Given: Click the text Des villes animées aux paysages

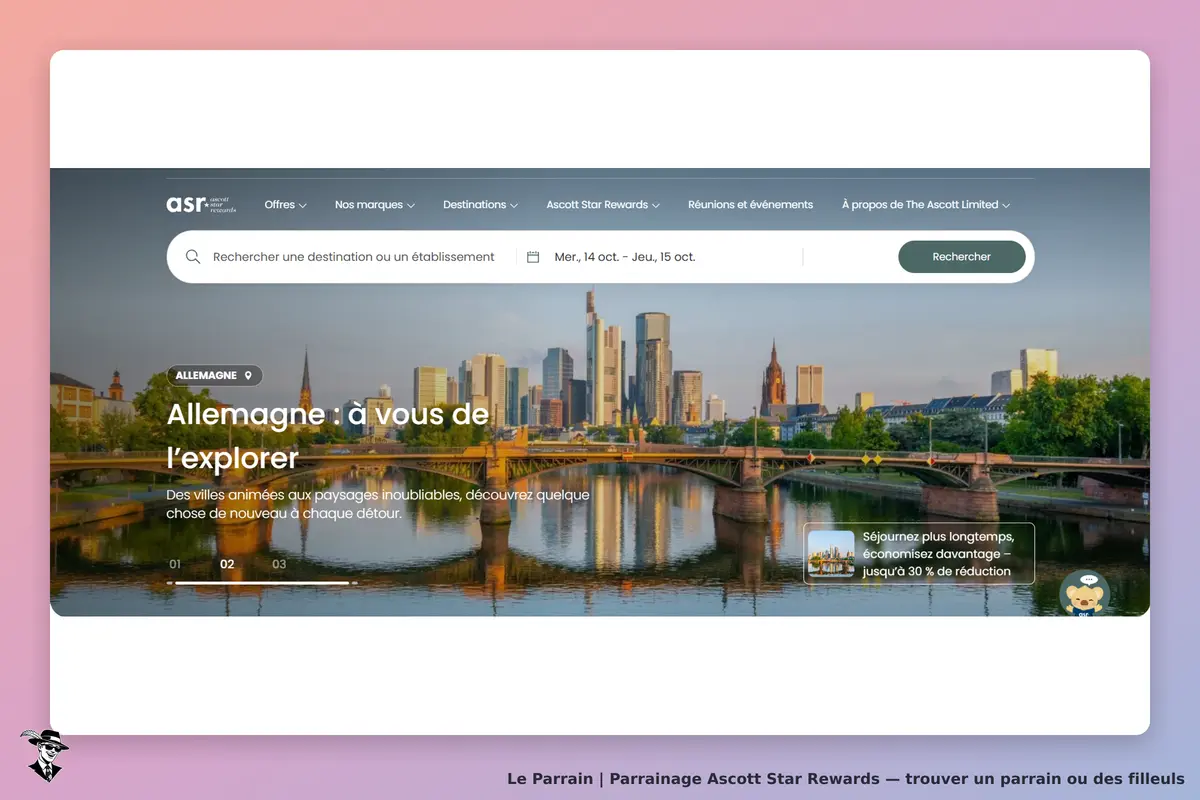Looking at the screenshot, I should (378, 504).
